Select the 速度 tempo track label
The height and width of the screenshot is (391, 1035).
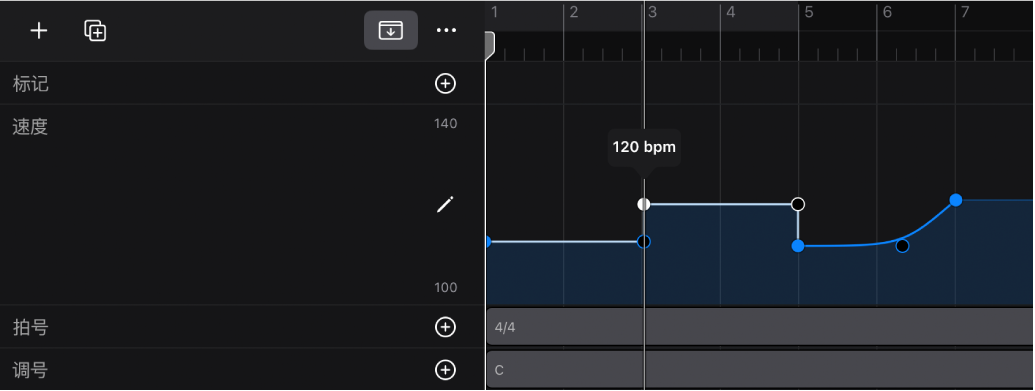point(30,127)
